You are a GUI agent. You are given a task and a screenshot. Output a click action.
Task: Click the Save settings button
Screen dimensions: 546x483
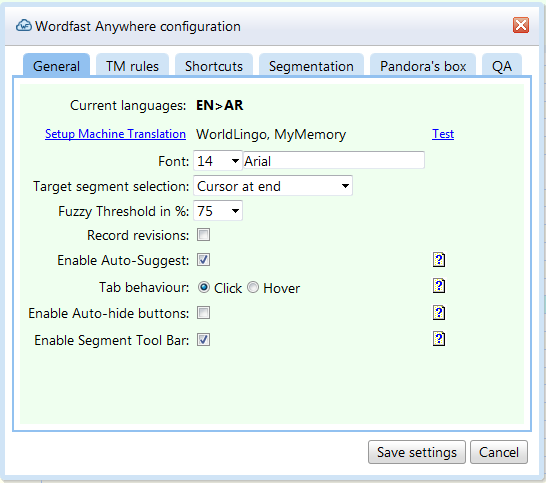417,452
